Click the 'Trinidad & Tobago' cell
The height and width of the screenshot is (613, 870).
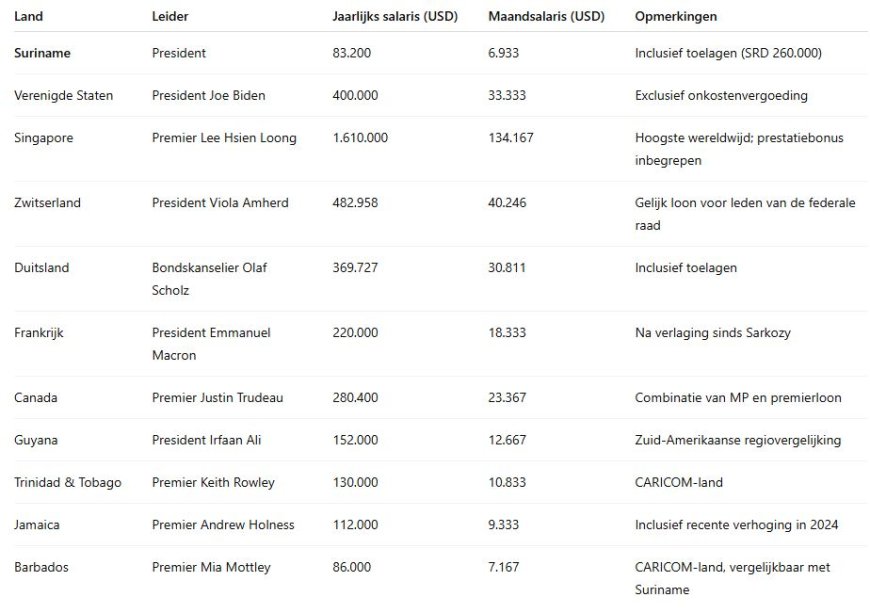pos(67,483)
